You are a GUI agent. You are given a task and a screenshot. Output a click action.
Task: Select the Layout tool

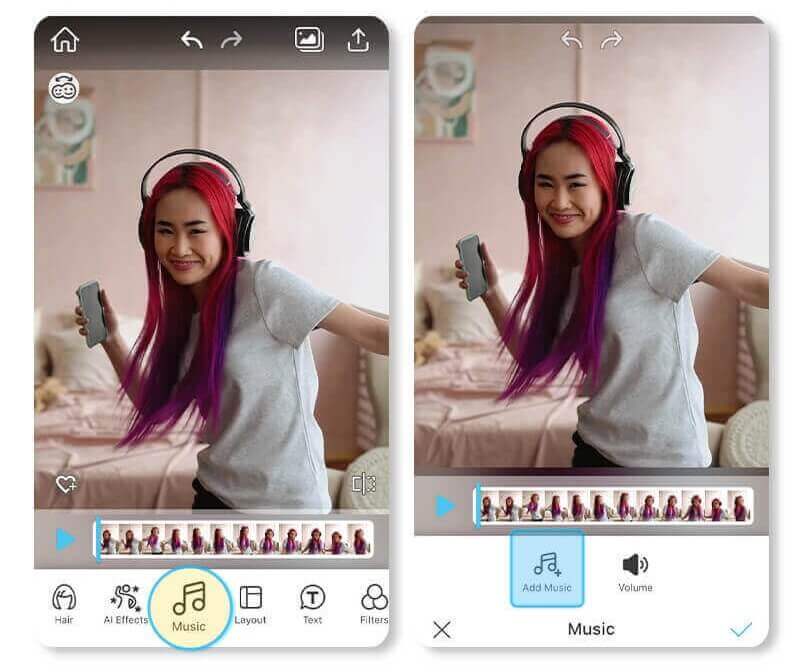coord(250,604)
